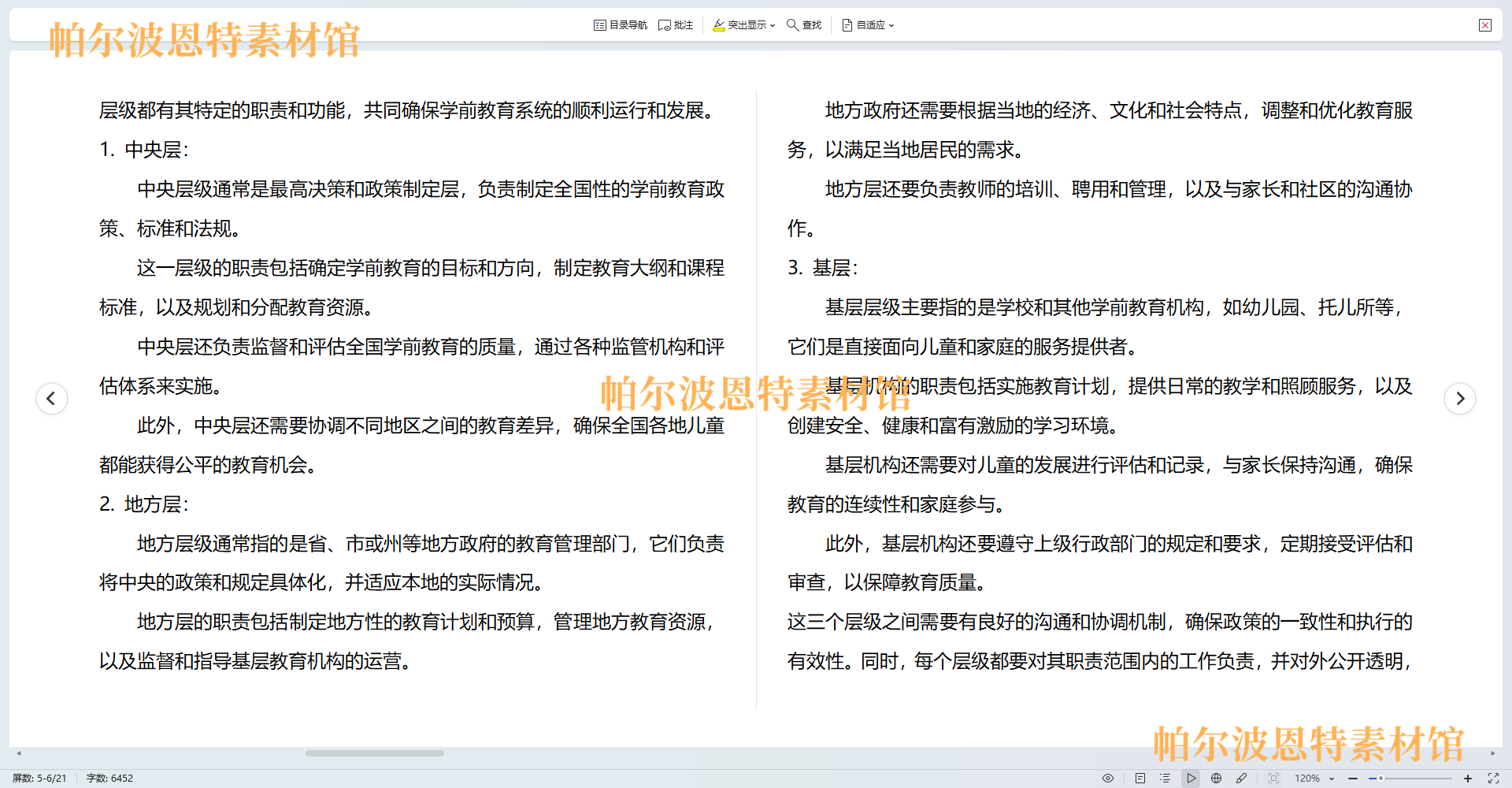
Task: Click the scrollbar left arrow
Action: tap(19, 753)
